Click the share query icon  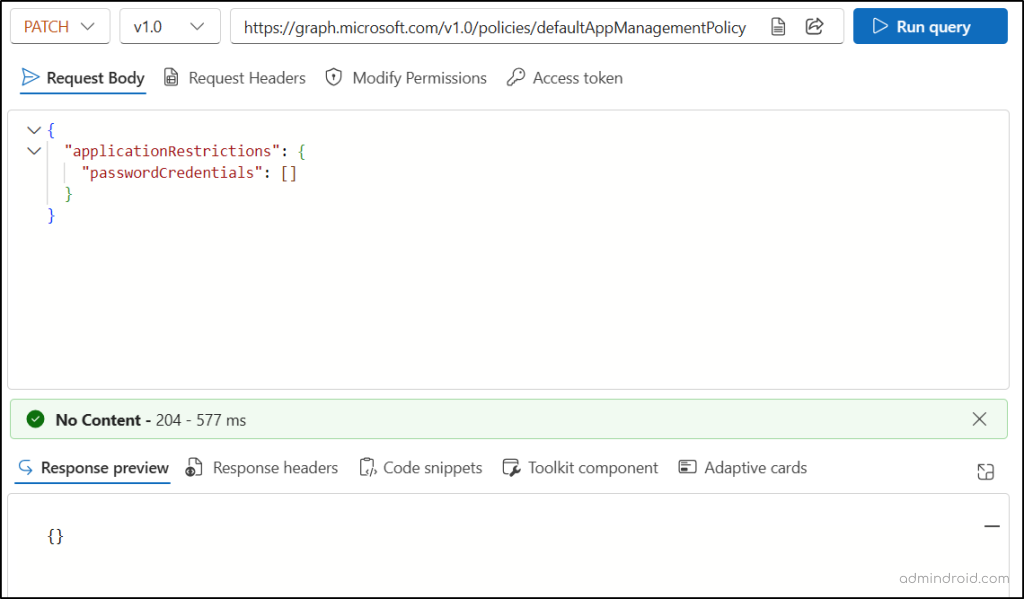814,26
